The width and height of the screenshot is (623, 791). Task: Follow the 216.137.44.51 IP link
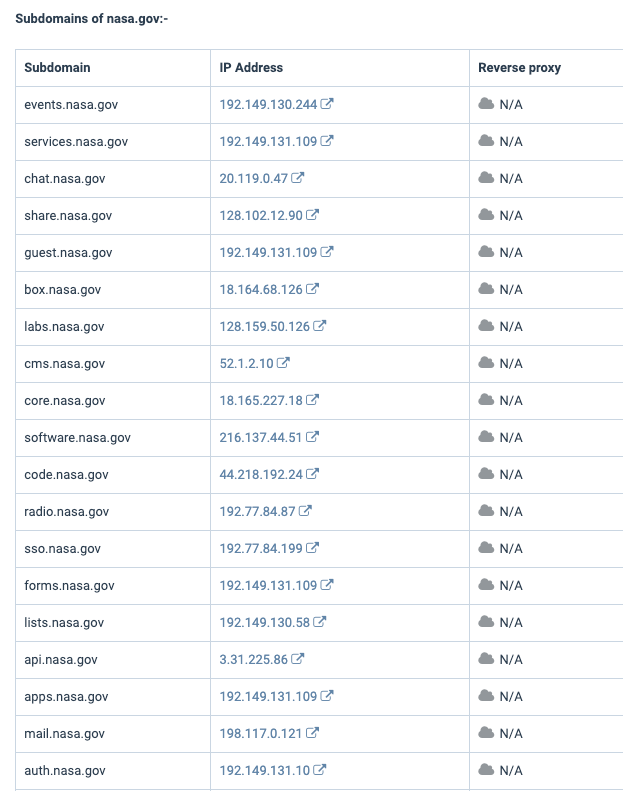[261, 437]
